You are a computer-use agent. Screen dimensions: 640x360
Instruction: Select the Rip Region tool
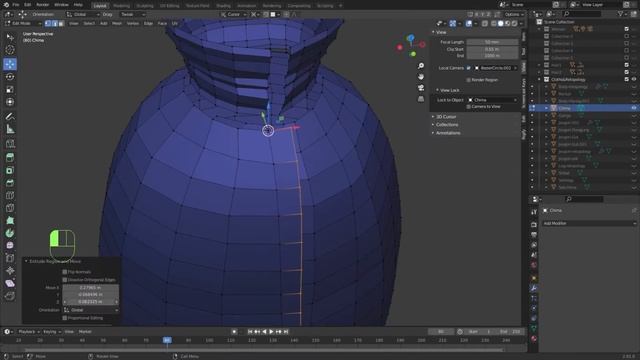point(10,296)
